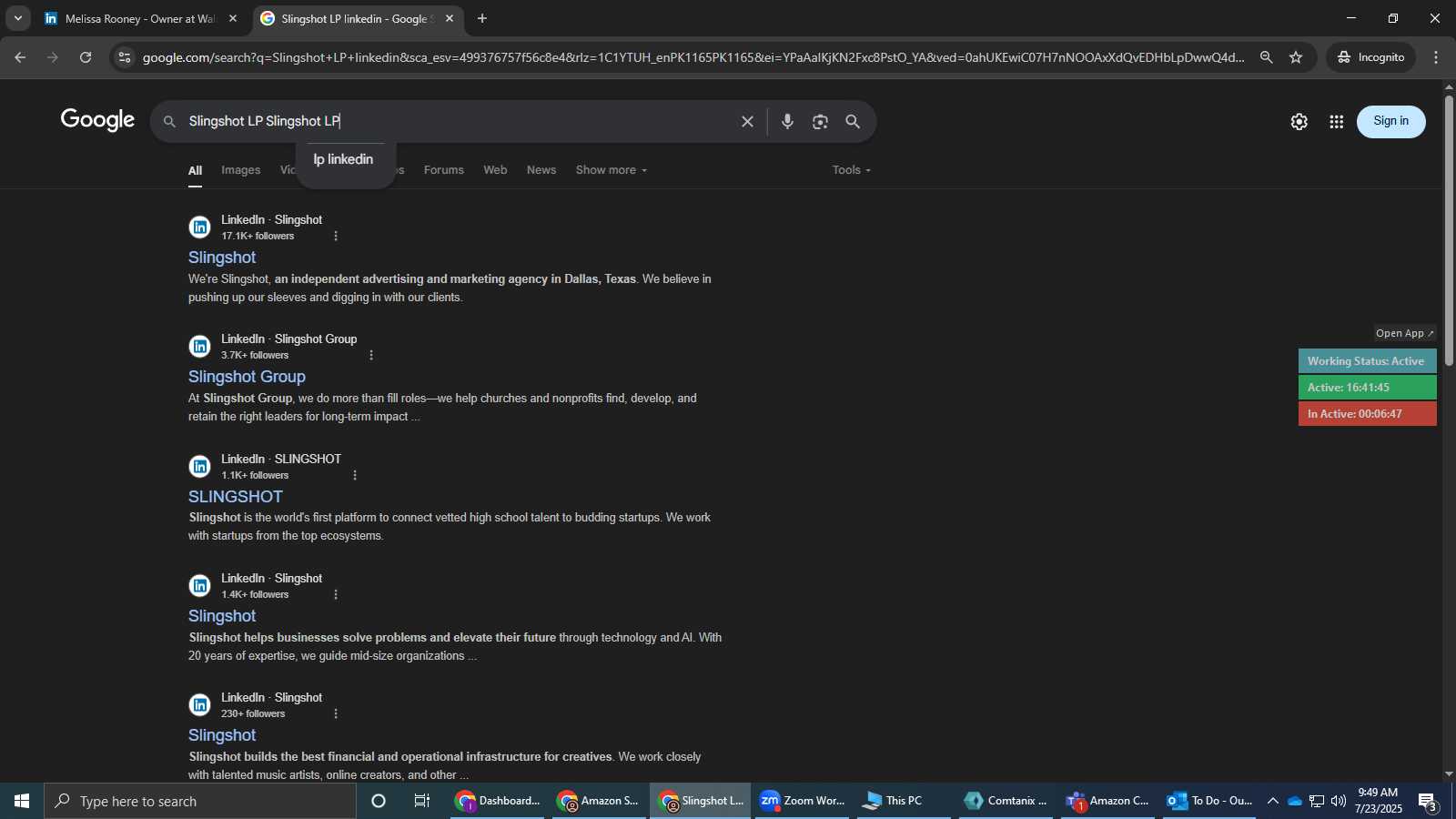Viewport: 1456px width, 819px height.
Task: Click the Active 16:41:45 timer
Action: tap(1367, 388)
